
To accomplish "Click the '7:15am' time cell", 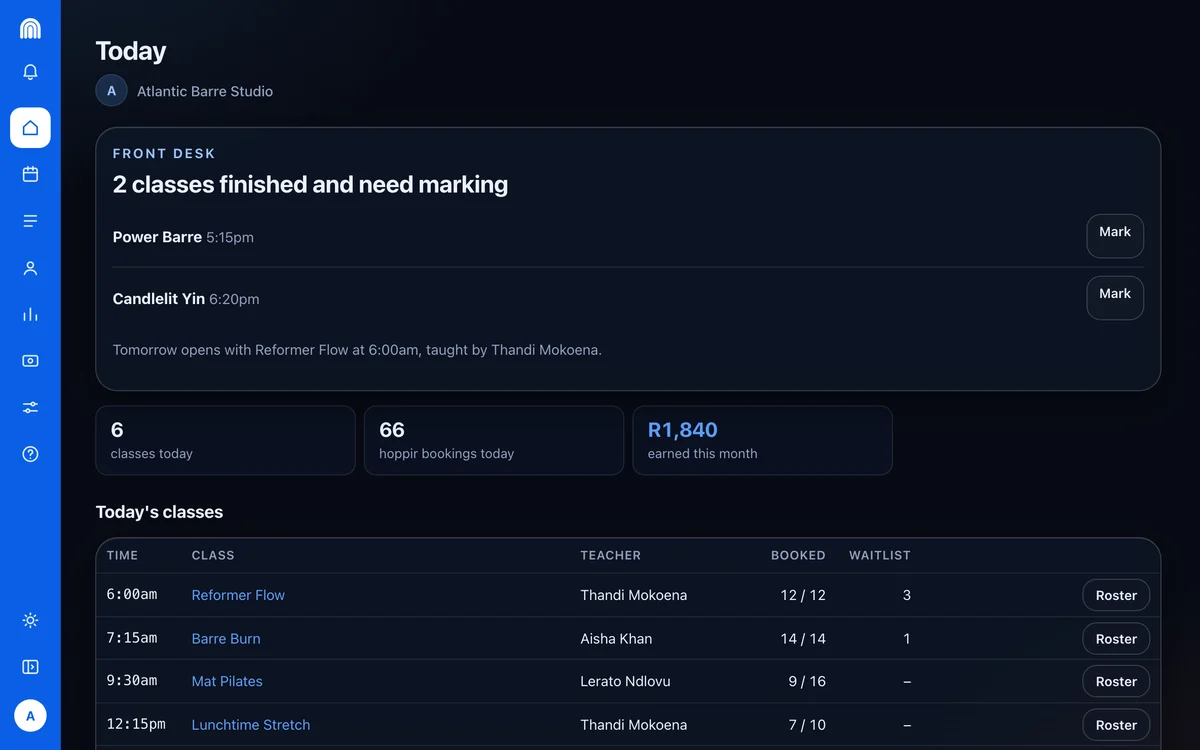I will point(132,638).
